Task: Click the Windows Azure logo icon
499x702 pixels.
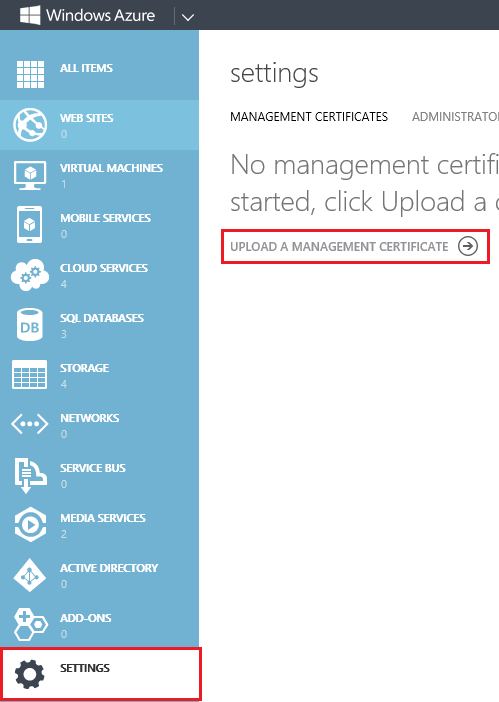Action: (30, 15)
